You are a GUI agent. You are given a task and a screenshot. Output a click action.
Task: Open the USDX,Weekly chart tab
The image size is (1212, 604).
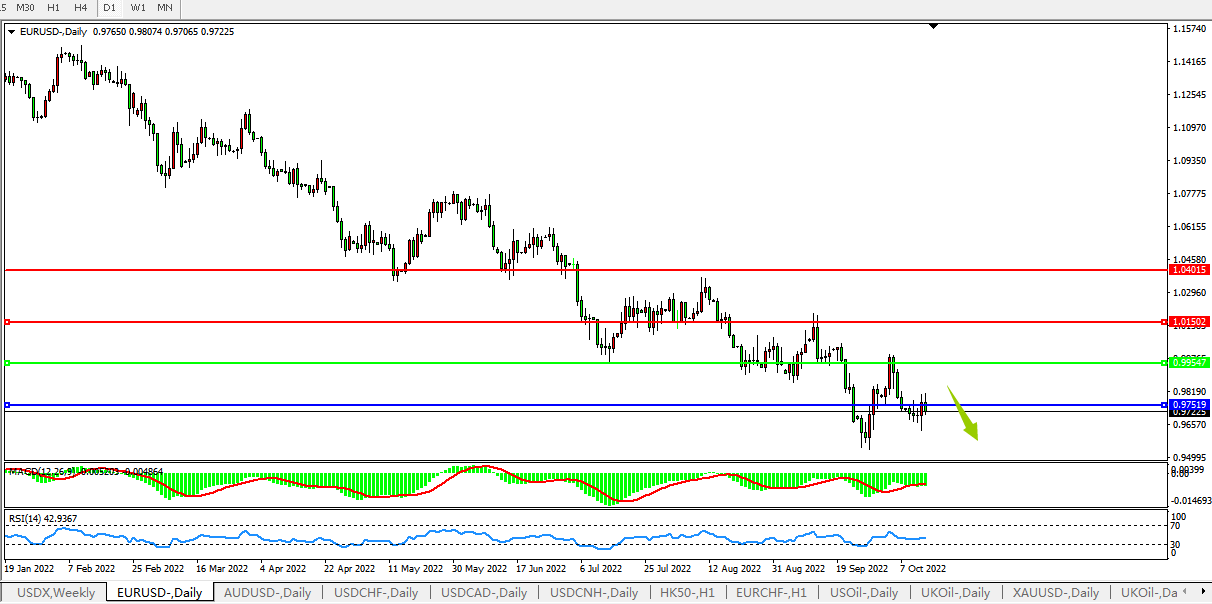point(56,593)
